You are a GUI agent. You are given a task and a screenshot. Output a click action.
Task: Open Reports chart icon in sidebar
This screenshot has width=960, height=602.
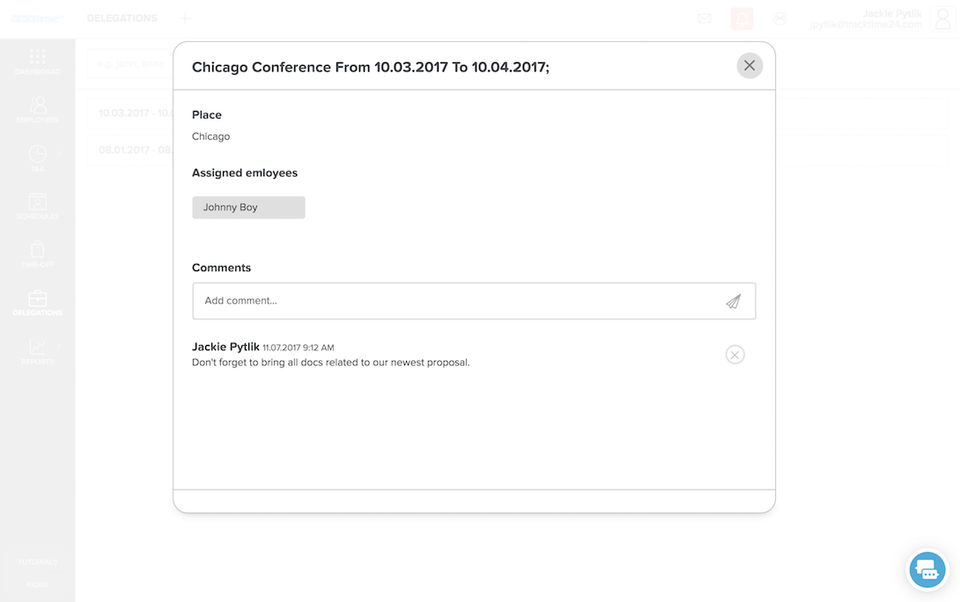37,352
